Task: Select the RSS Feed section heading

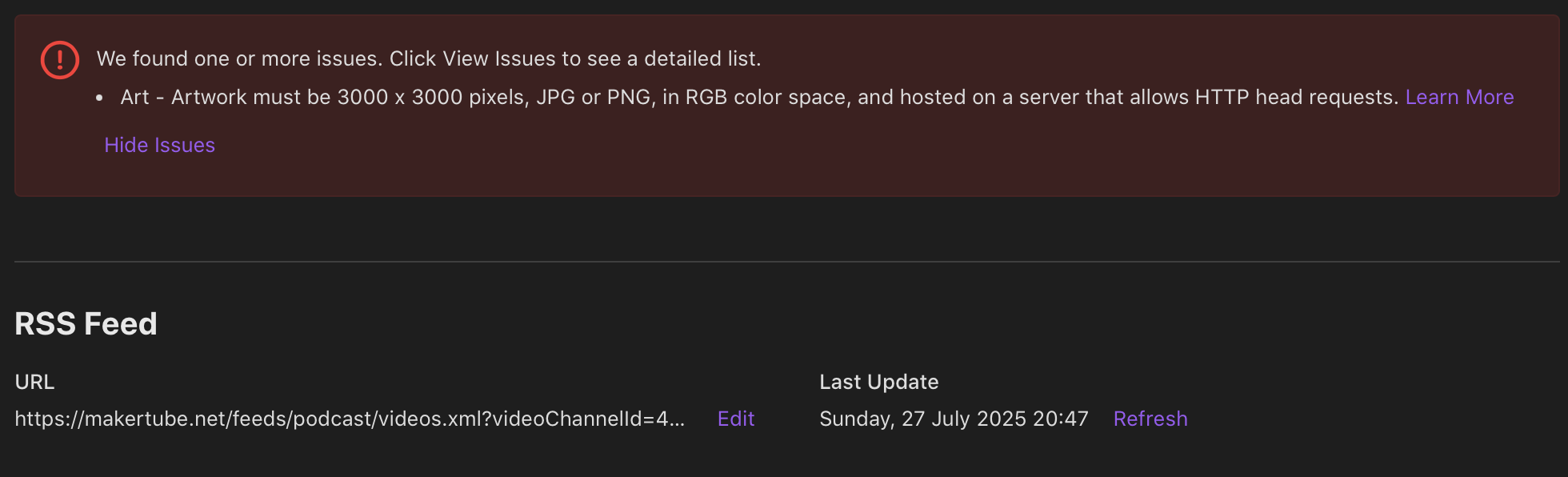Action: pos(86,324)
